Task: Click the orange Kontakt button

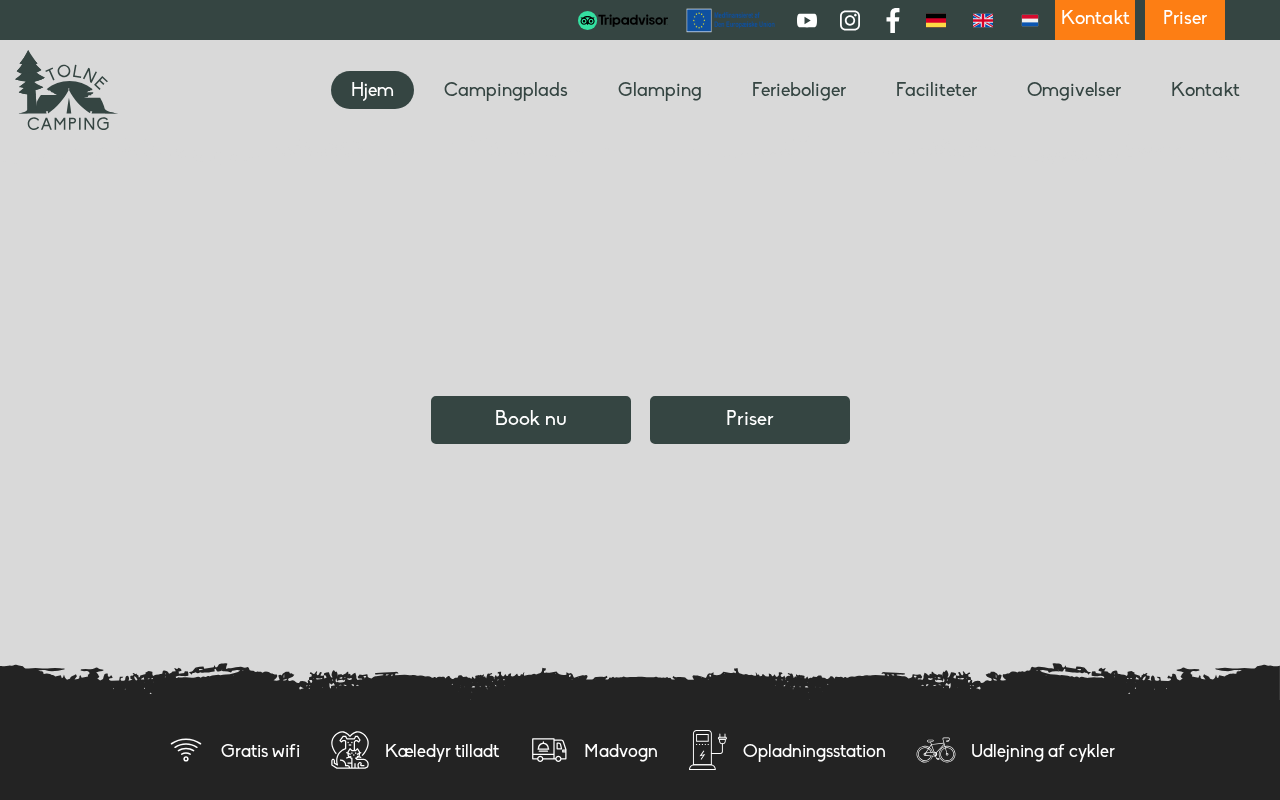Action: (1095, 20)
